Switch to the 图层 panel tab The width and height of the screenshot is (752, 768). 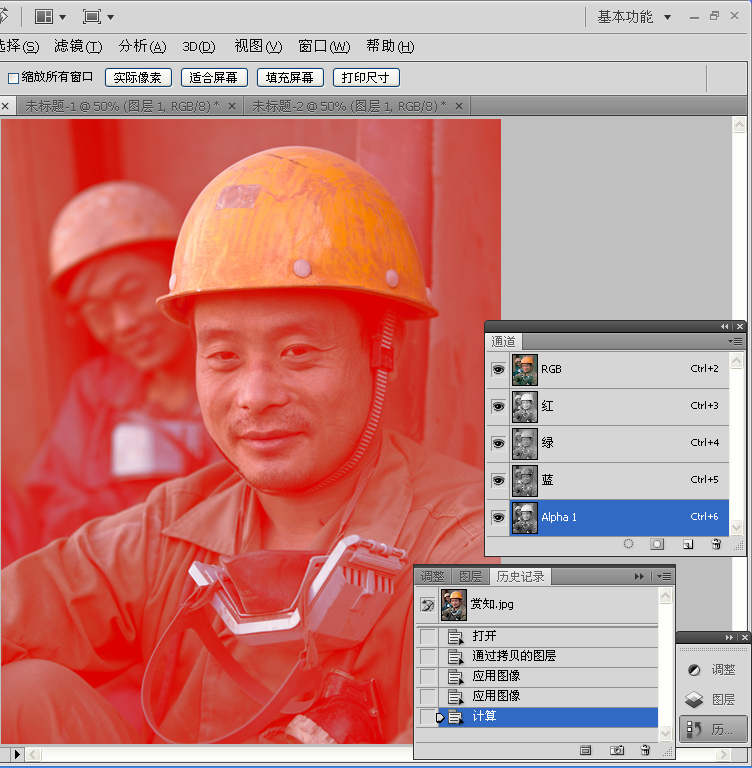pos(470,576)
